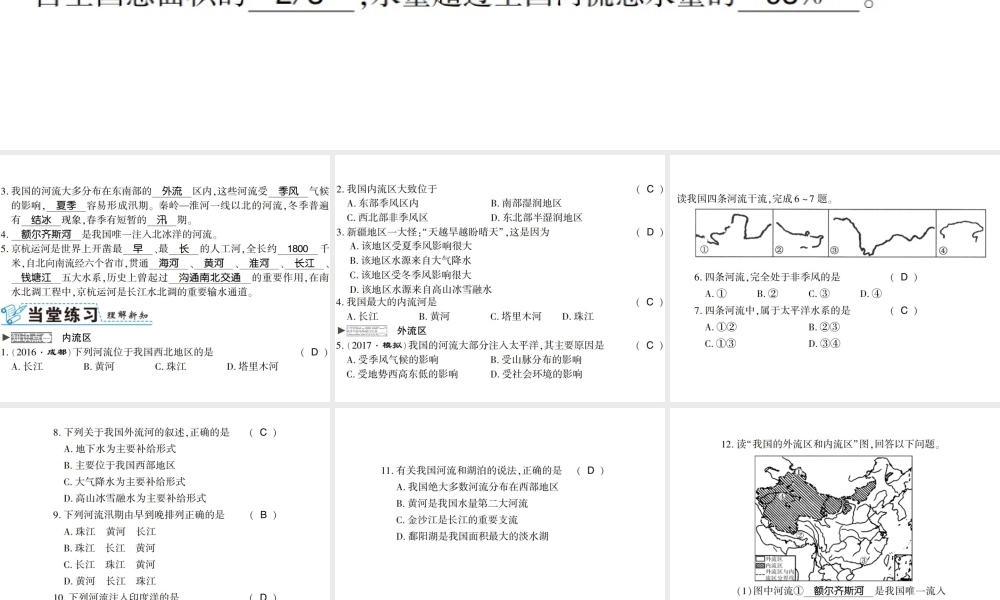Click answer 额尔齐斯河 under the question 12 map
The height and width of the screenshot is (600, 1000).
click(839, 591)
